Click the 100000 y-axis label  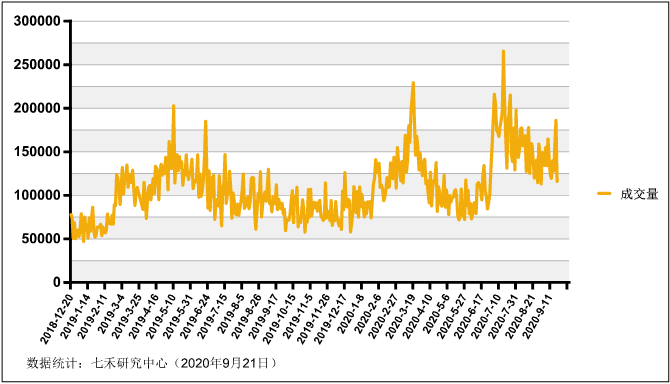pyautogui.click(x=37, y=195)
